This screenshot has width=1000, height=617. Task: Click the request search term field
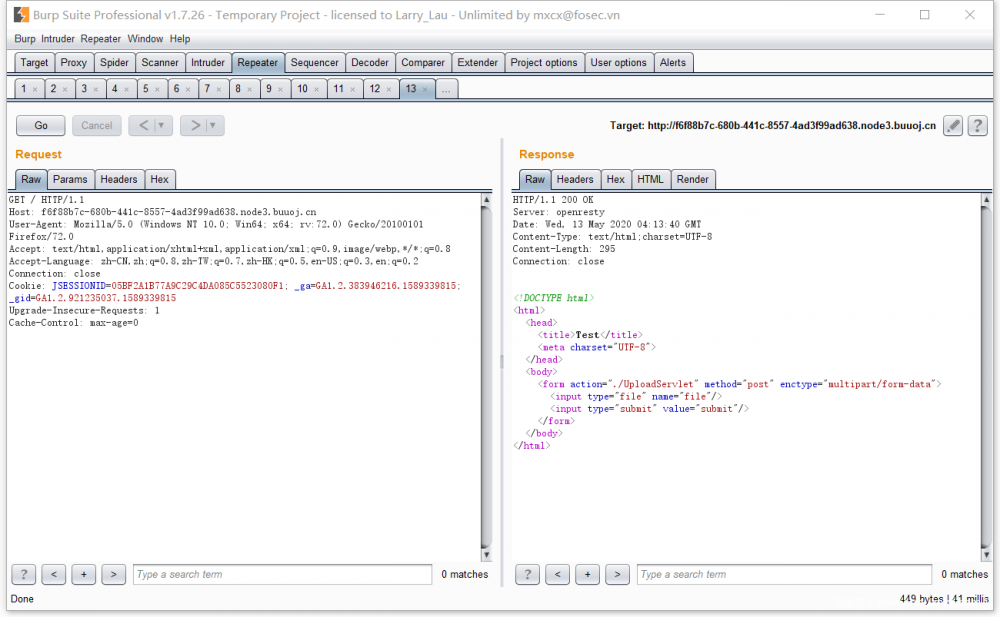point(280,574)
